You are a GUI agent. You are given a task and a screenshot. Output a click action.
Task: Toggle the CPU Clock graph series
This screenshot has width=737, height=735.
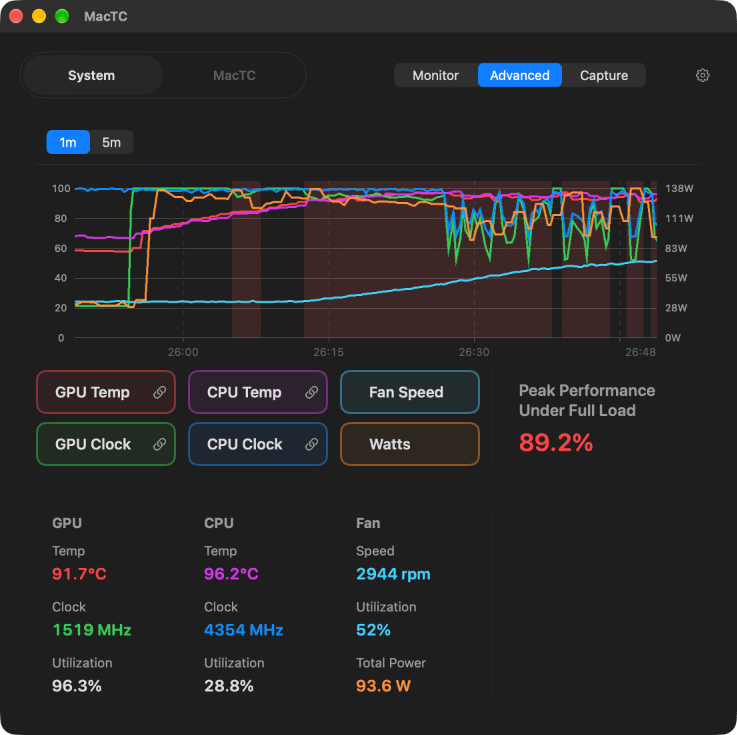(x=258, y=444)
